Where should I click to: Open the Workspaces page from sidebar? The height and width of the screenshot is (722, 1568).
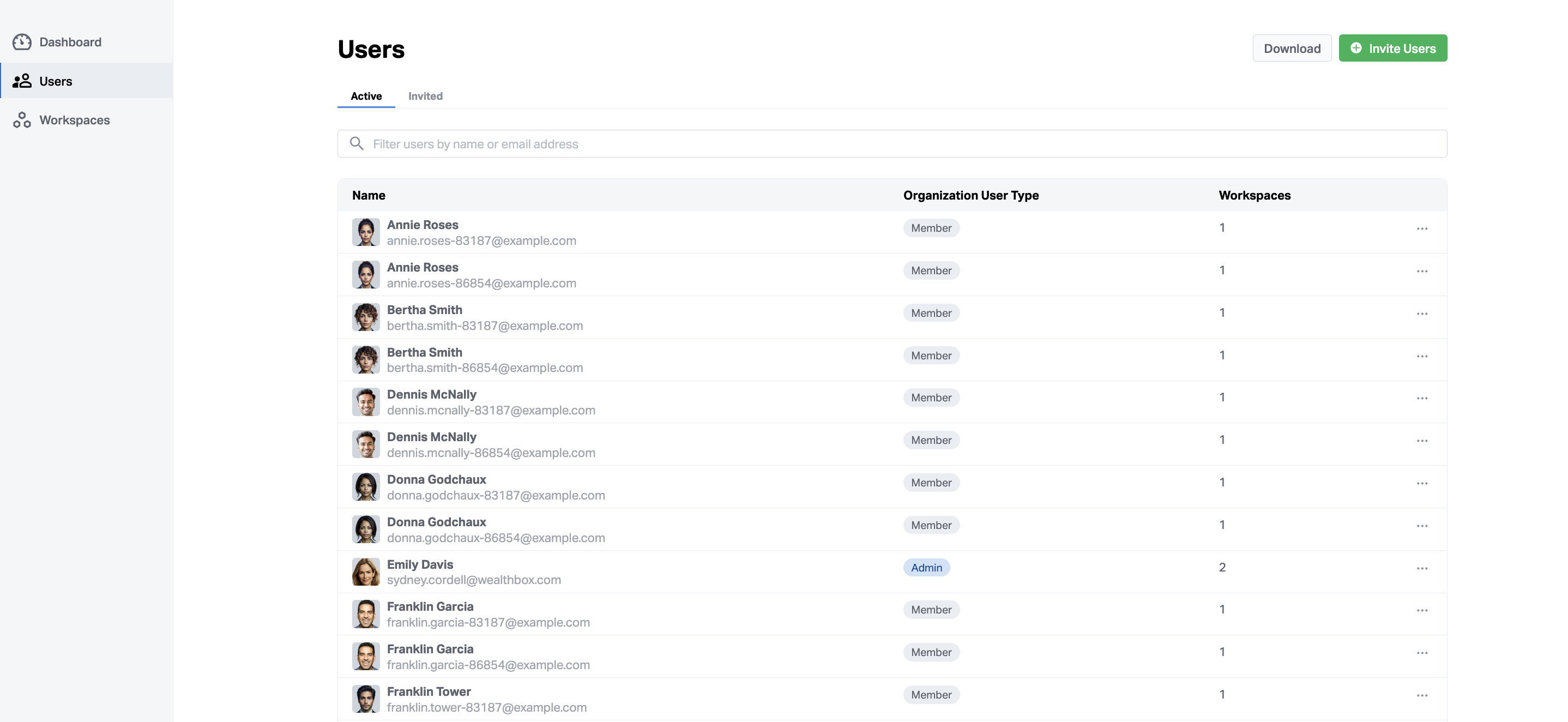pyautogui.click(x=74, y=120)
